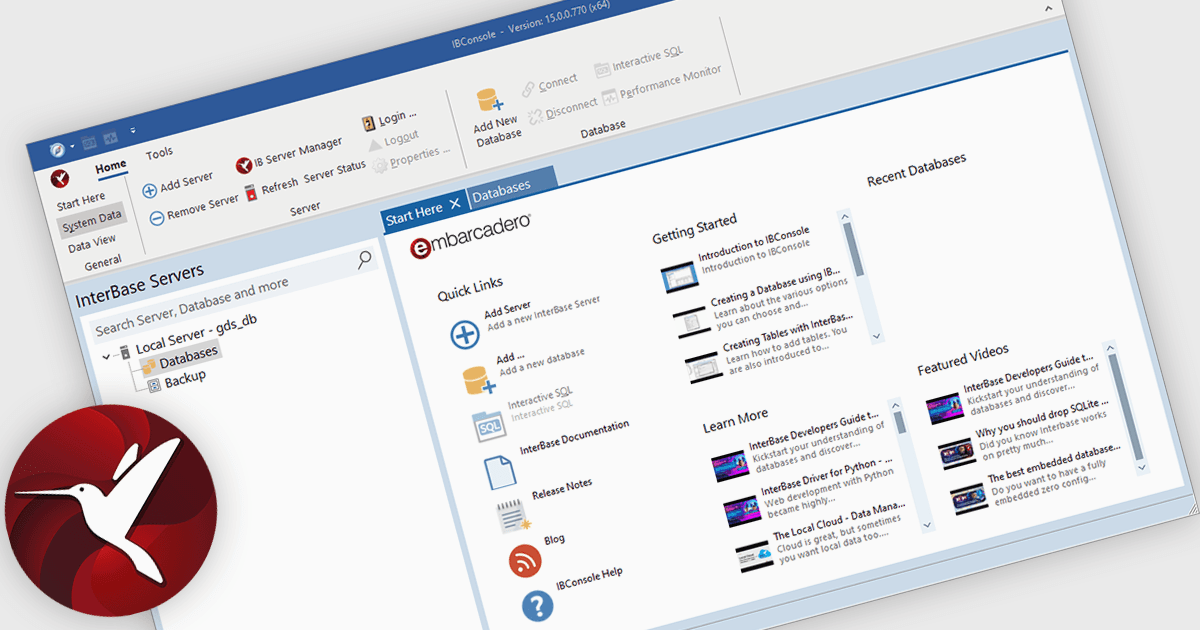Open the IBConsole Help link

pos(589,577)
